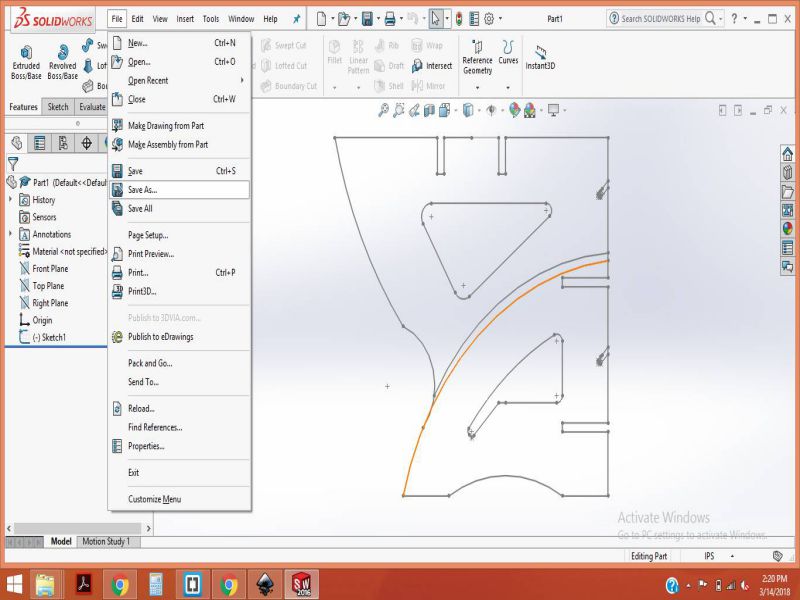This screenshot has width=800, height=600.
Task: Expand the Curves dropdown arrow
Action: click(508, 88)
